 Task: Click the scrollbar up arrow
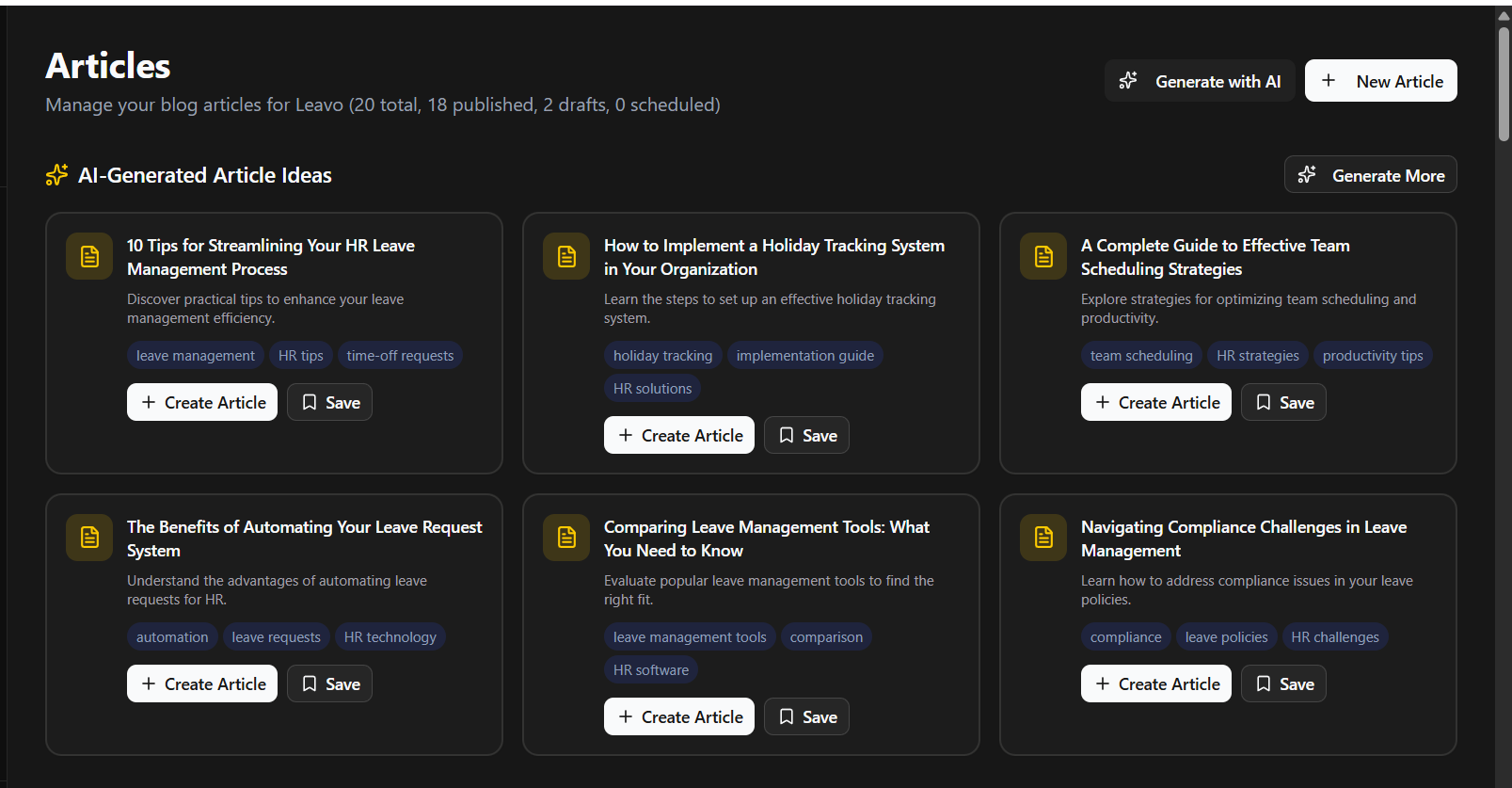1504,15
